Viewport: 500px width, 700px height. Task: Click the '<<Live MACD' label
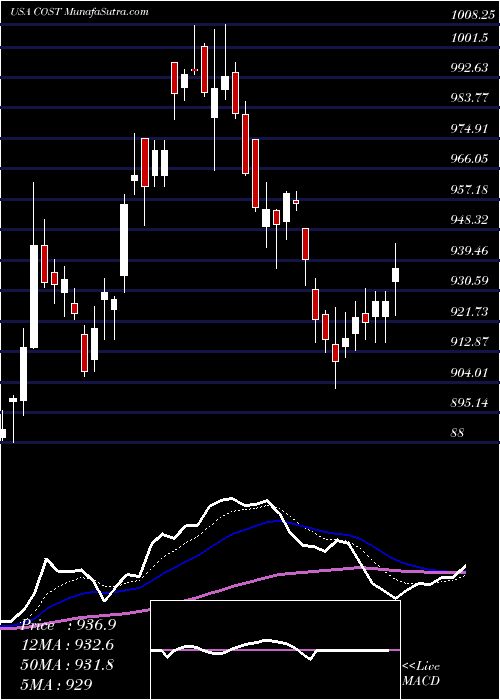pos(421,673)
